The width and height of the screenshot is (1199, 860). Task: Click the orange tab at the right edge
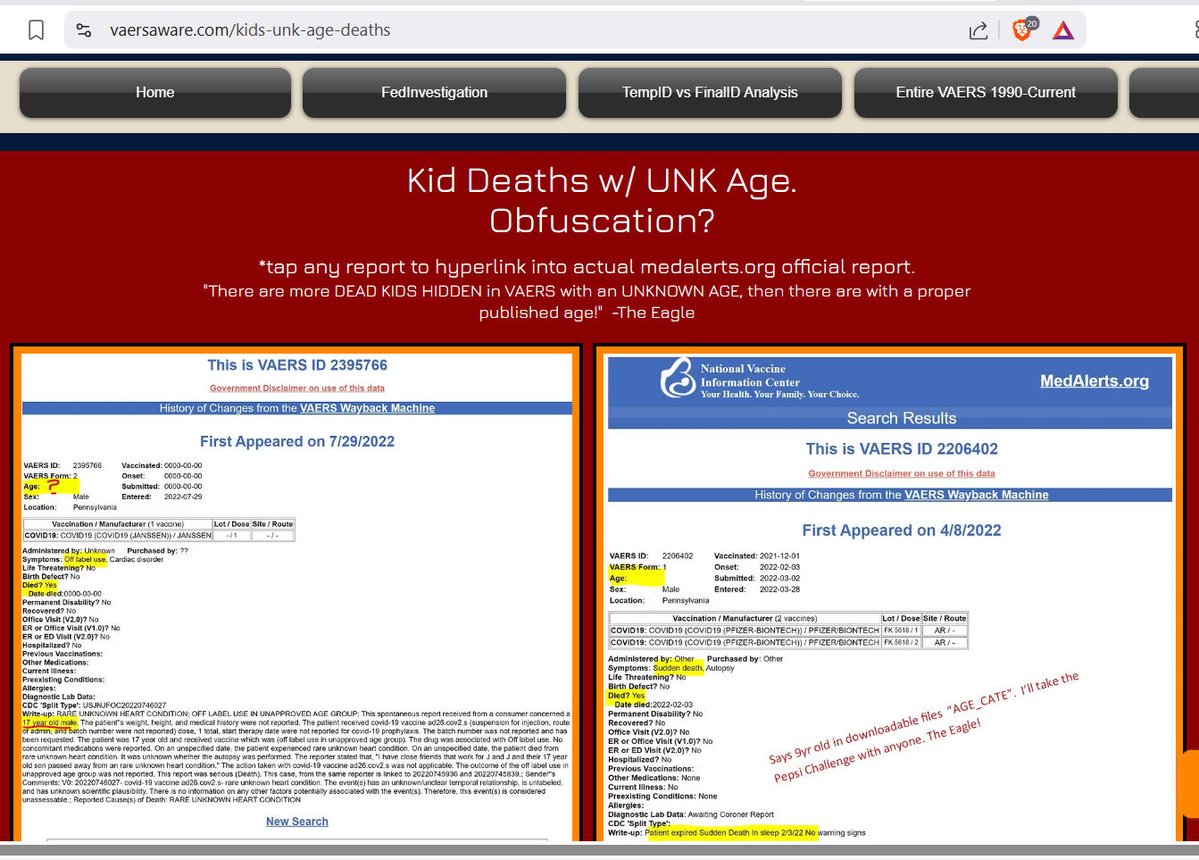point(1190,783)
